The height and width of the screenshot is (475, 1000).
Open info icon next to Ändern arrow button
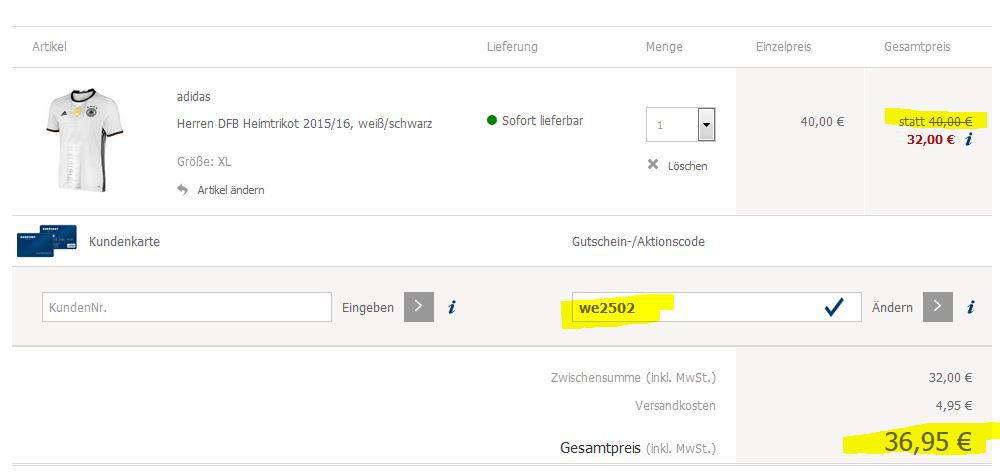(971, 307)
